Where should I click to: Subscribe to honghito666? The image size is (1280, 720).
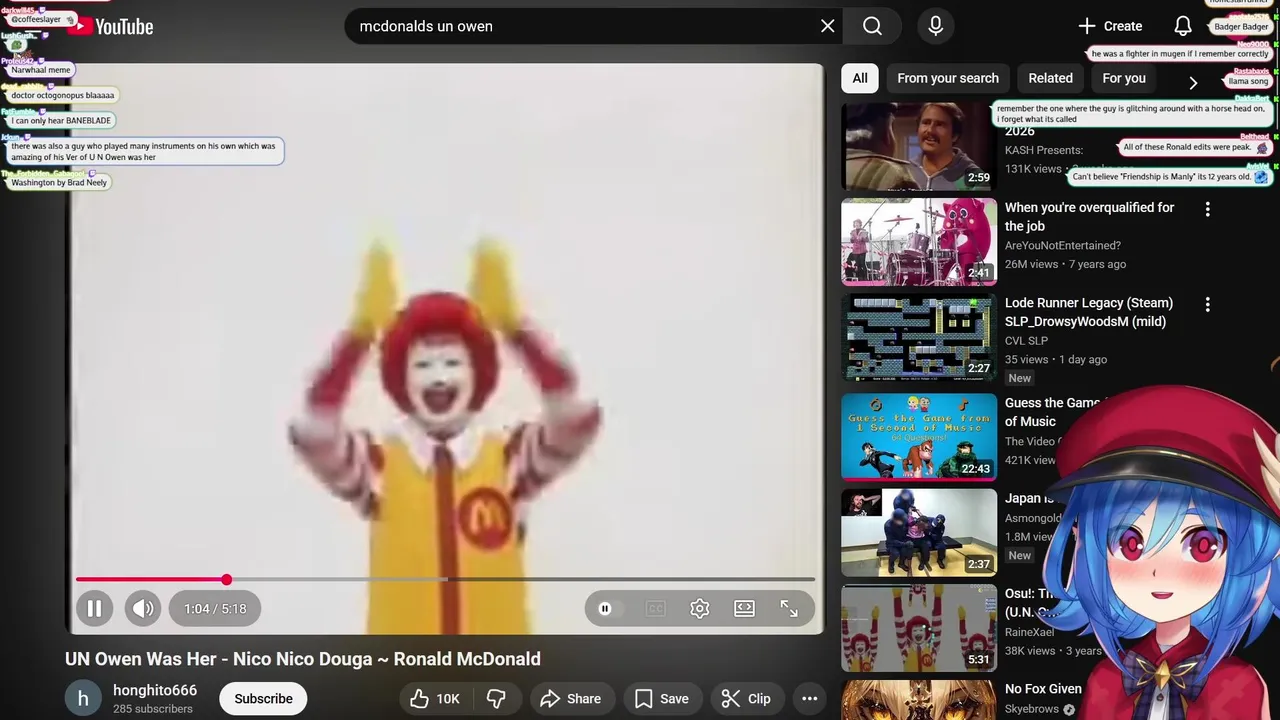(x=263, y=699)
